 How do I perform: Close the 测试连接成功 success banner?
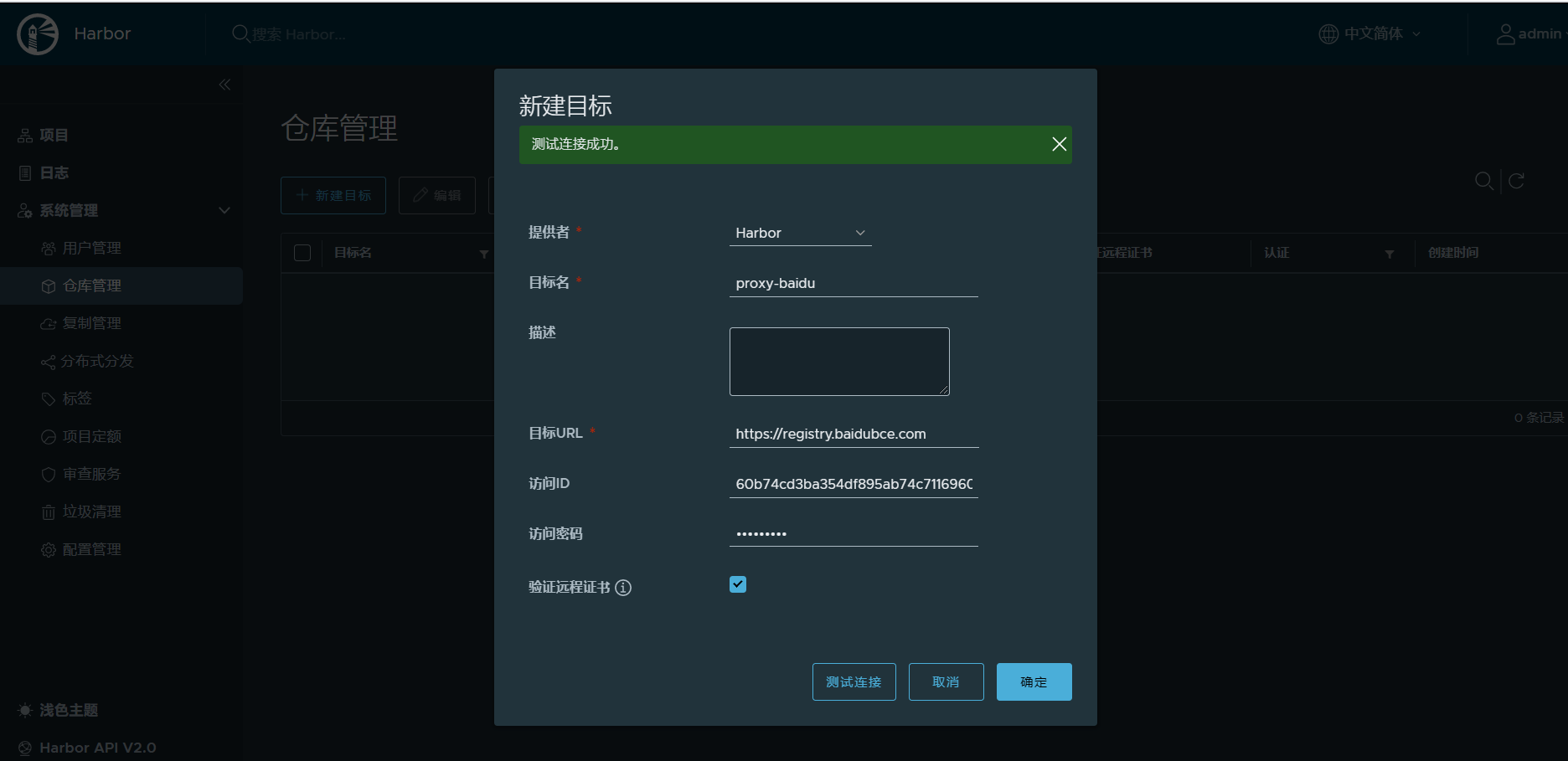1059,144
